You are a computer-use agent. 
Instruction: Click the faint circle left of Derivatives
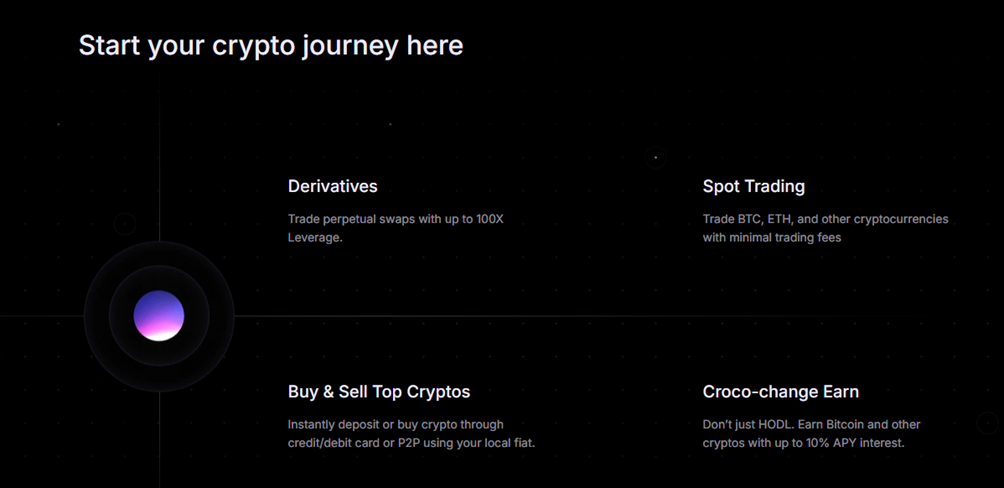coord(125,224)
